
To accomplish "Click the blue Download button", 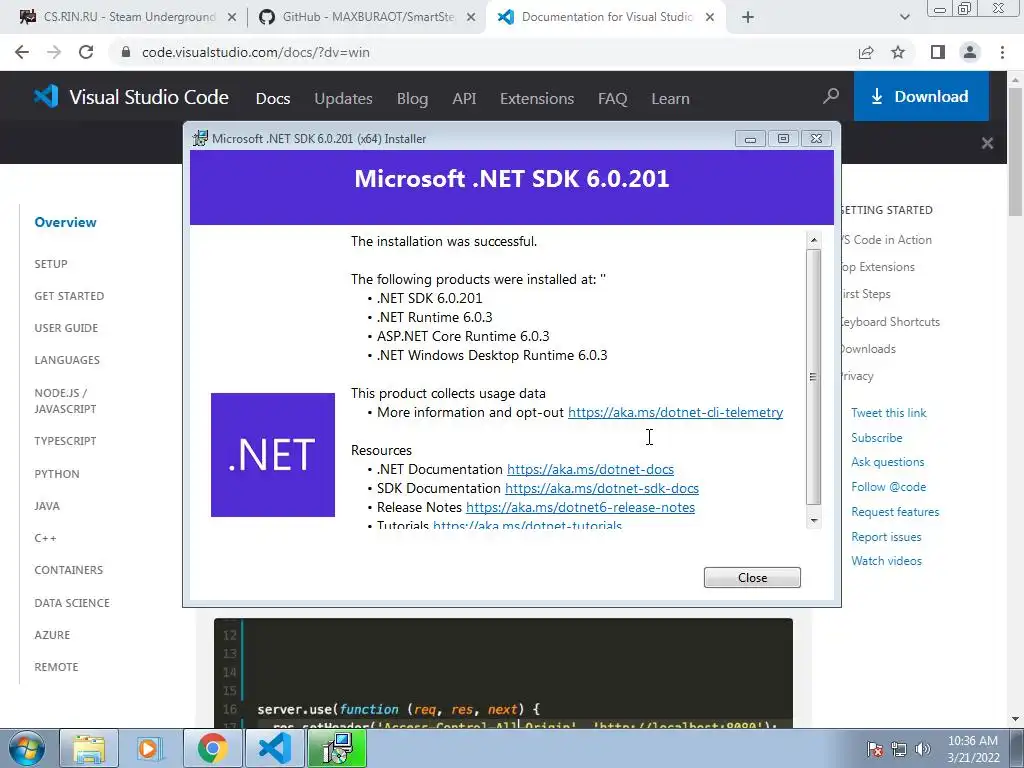I will pos(921,97).
